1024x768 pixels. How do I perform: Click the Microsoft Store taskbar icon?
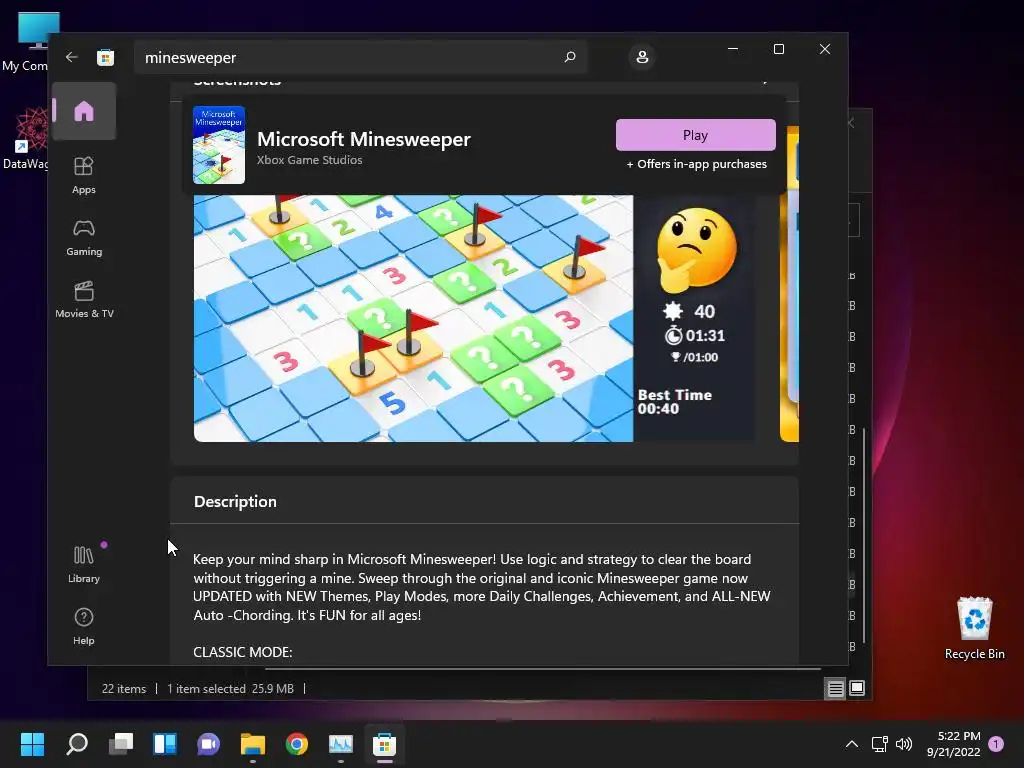[385, 744]
